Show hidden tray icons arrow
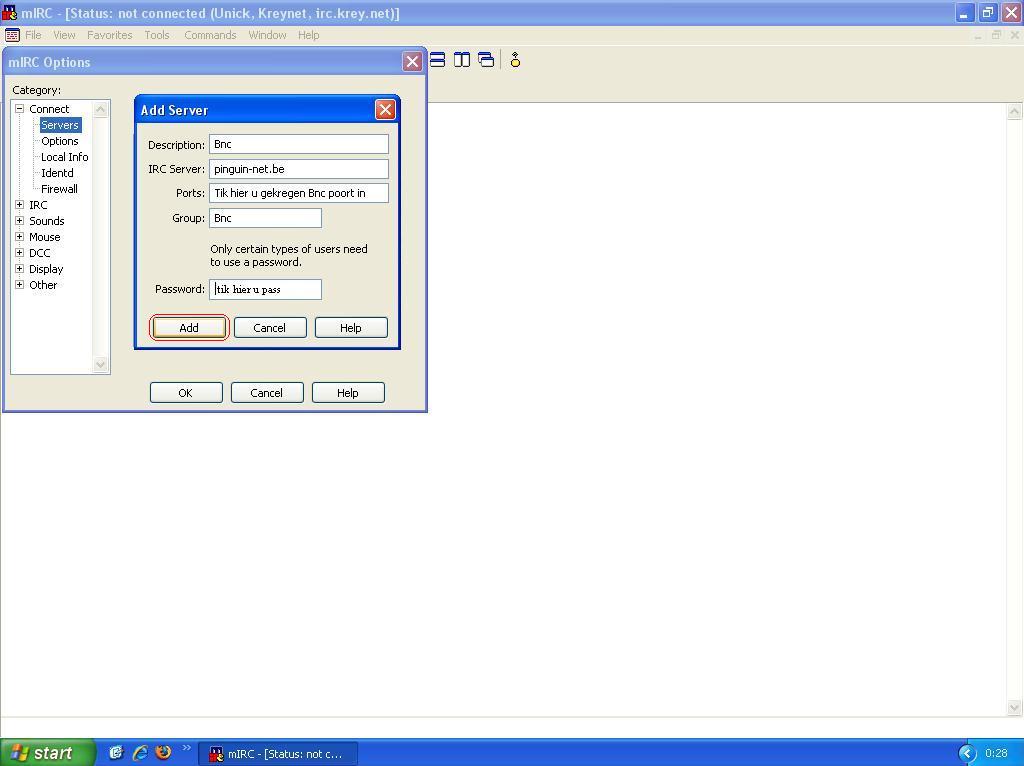 point(967,754)
